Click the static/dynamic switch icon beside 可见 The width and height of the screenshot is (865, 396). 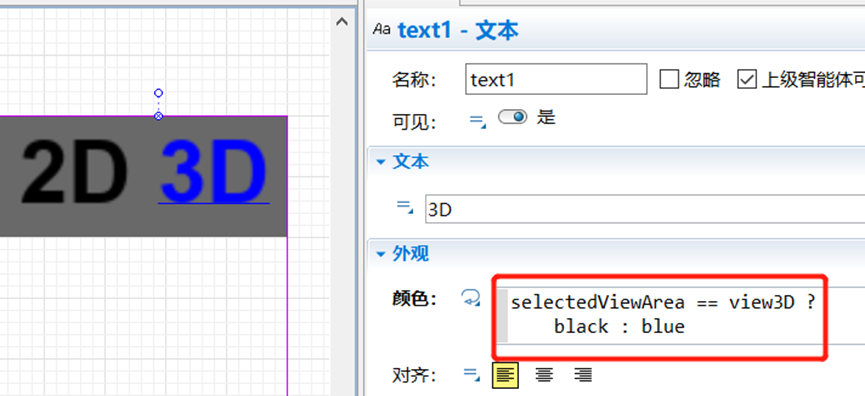pos(478,120)
